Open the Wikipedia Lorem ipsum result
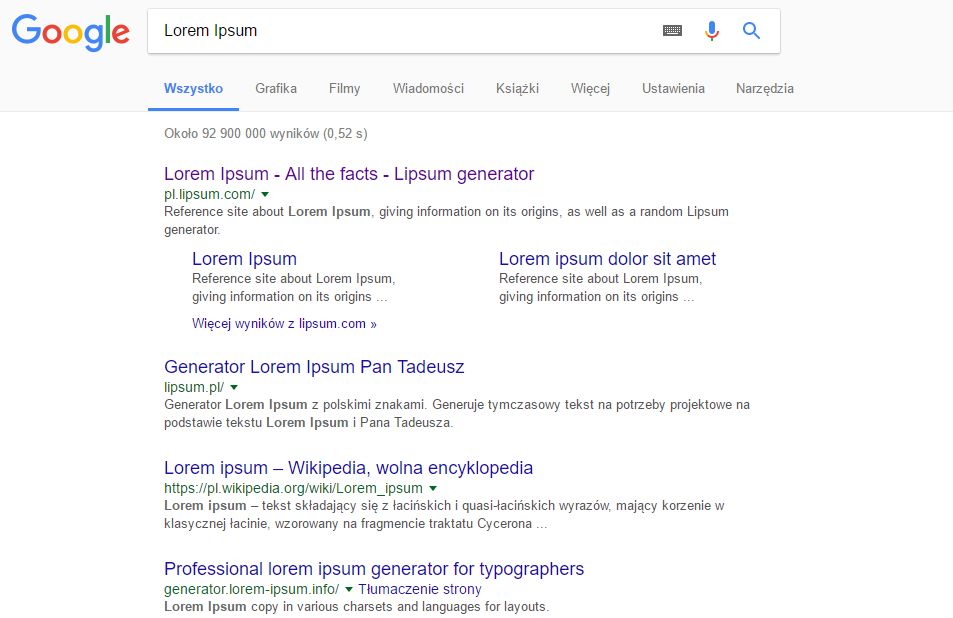This screenshot has height=618, width=953. (x=348, y=468)
